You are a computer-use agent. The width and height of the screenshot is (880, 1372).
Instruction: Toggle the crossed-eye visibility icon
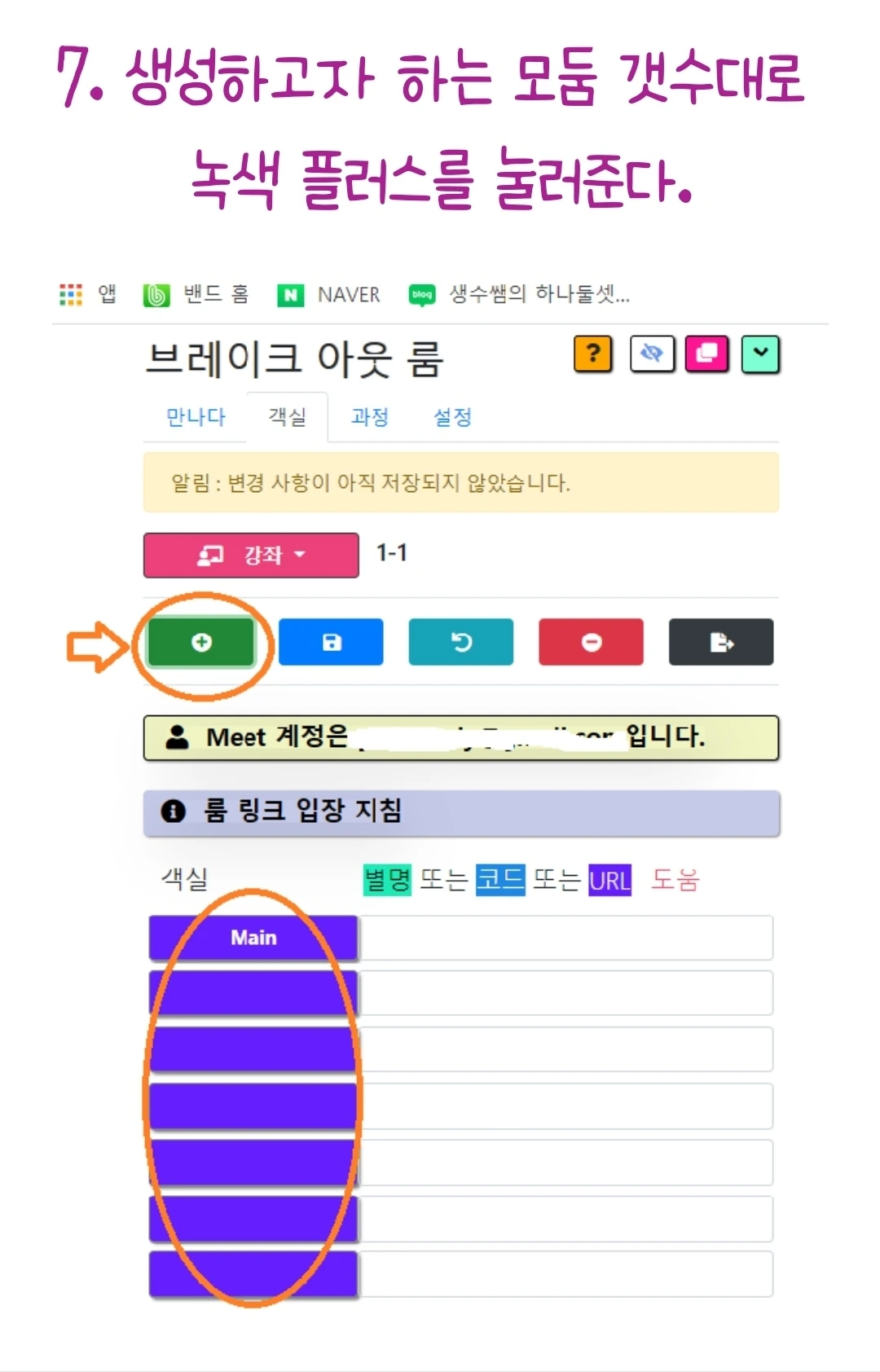[x=651, y=354]
